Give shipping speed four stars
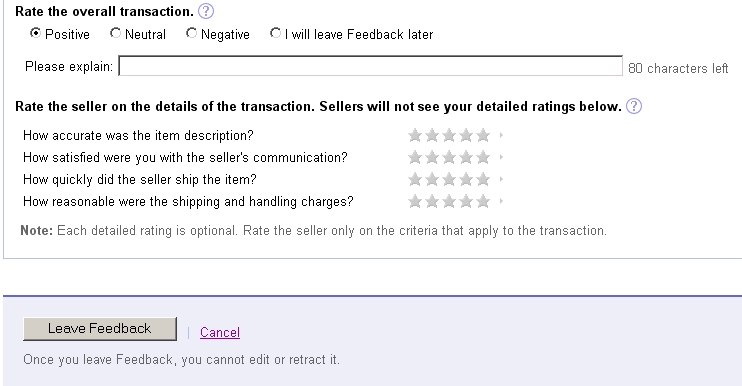The image size is (742, 386). click(466, 179)
